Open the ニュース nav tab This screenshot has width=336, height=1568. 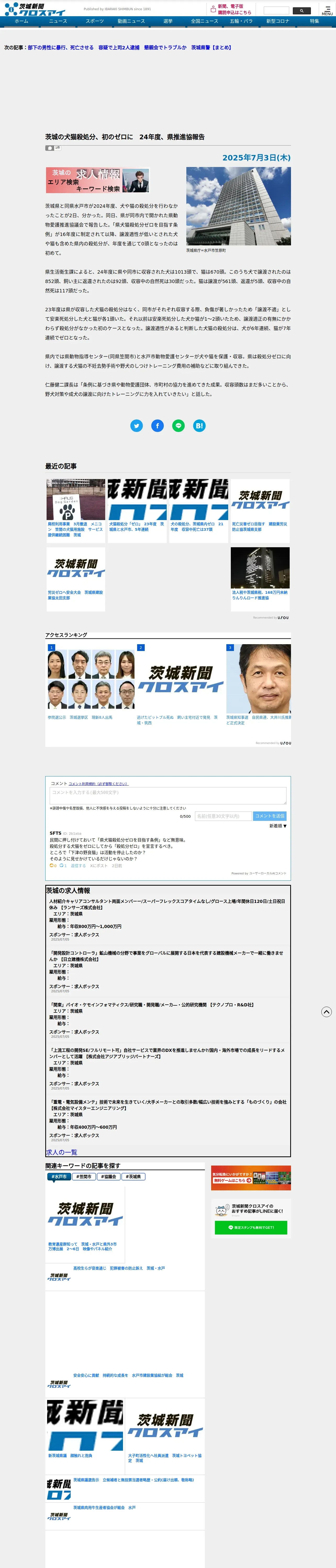pyautogui.click(x=58, y=21)
